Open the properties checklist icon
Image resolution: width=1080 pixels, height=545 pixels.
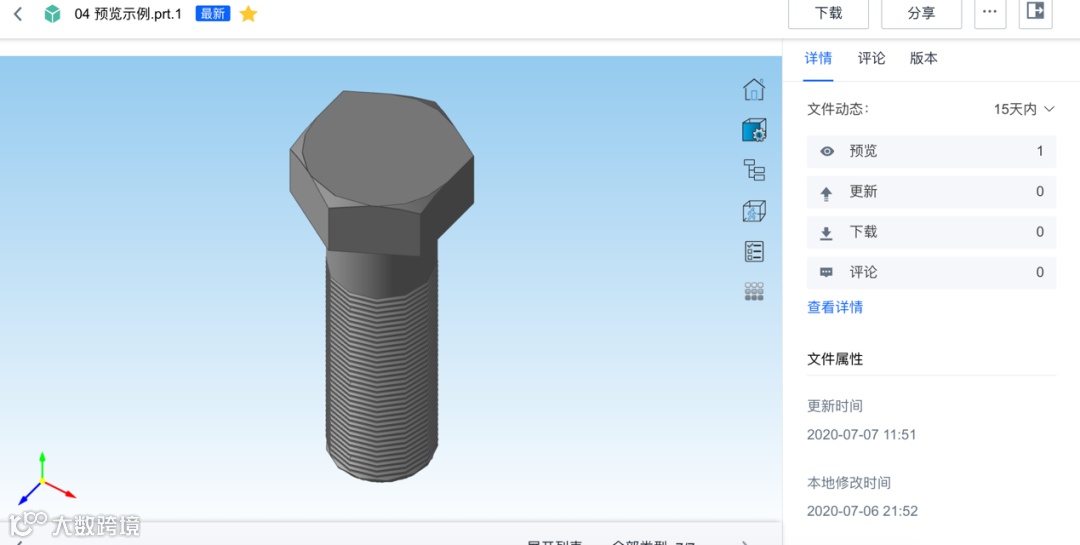pos(754,251)
